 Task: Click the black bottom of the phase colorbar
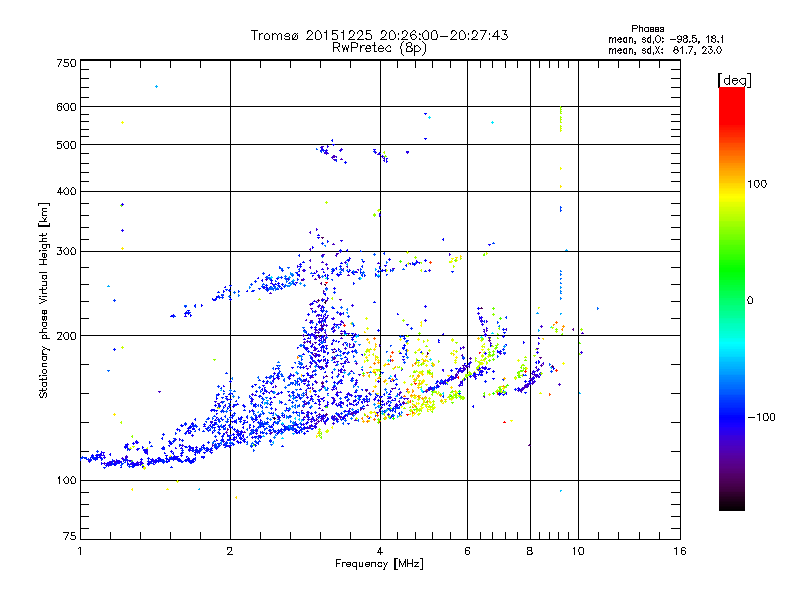tap(732, 503)
